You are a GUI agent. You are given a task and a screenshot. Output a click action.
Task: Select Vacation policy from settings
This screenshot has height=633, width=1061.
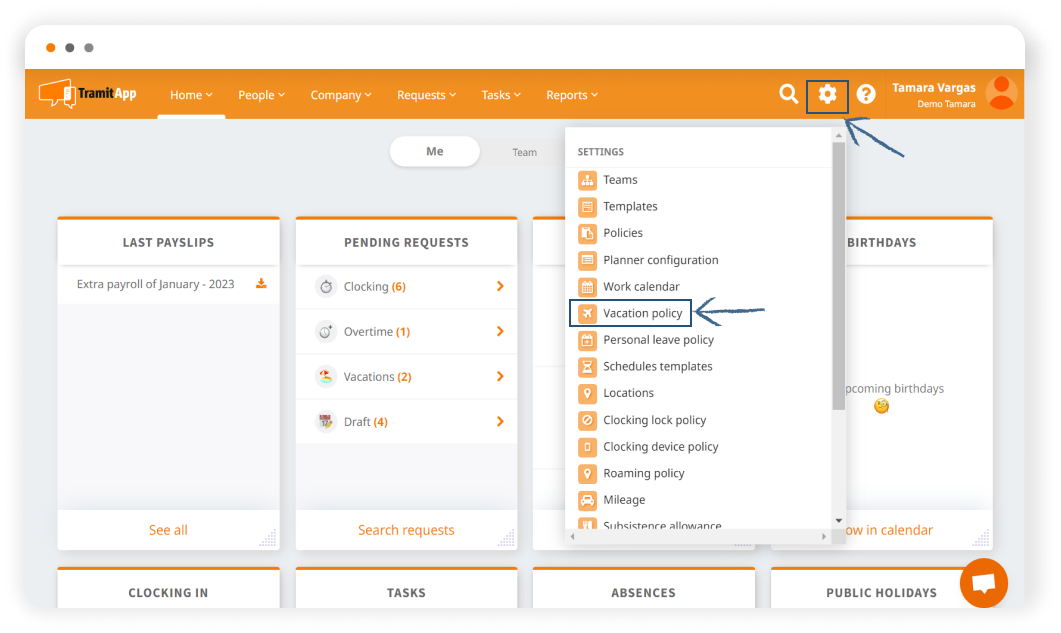coord(642,313)
